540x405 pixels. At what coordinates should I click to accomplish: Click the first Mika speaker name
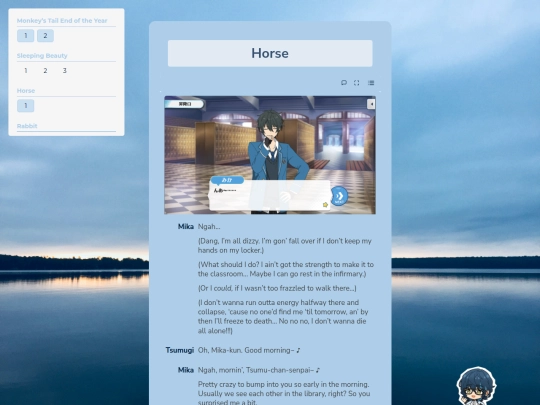coord(186,227)
